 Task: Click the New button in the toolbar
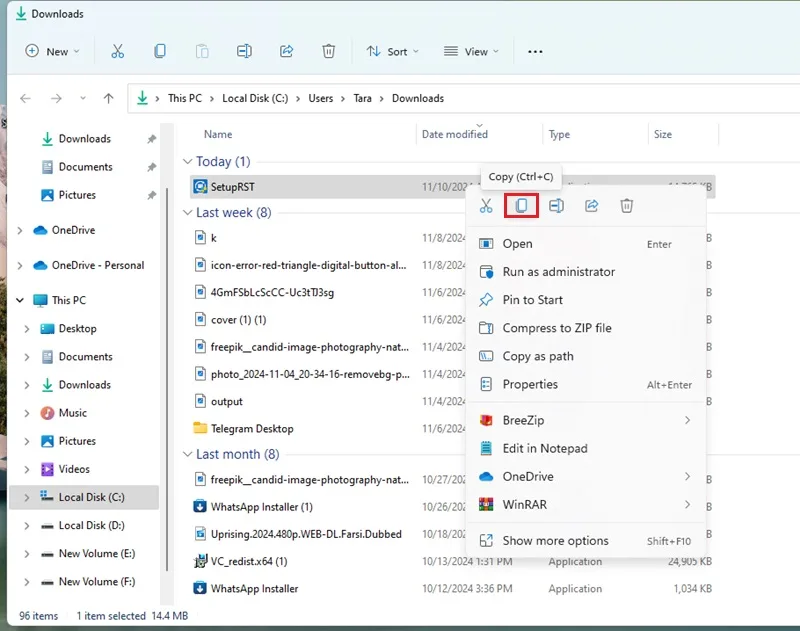click(52, 52)
